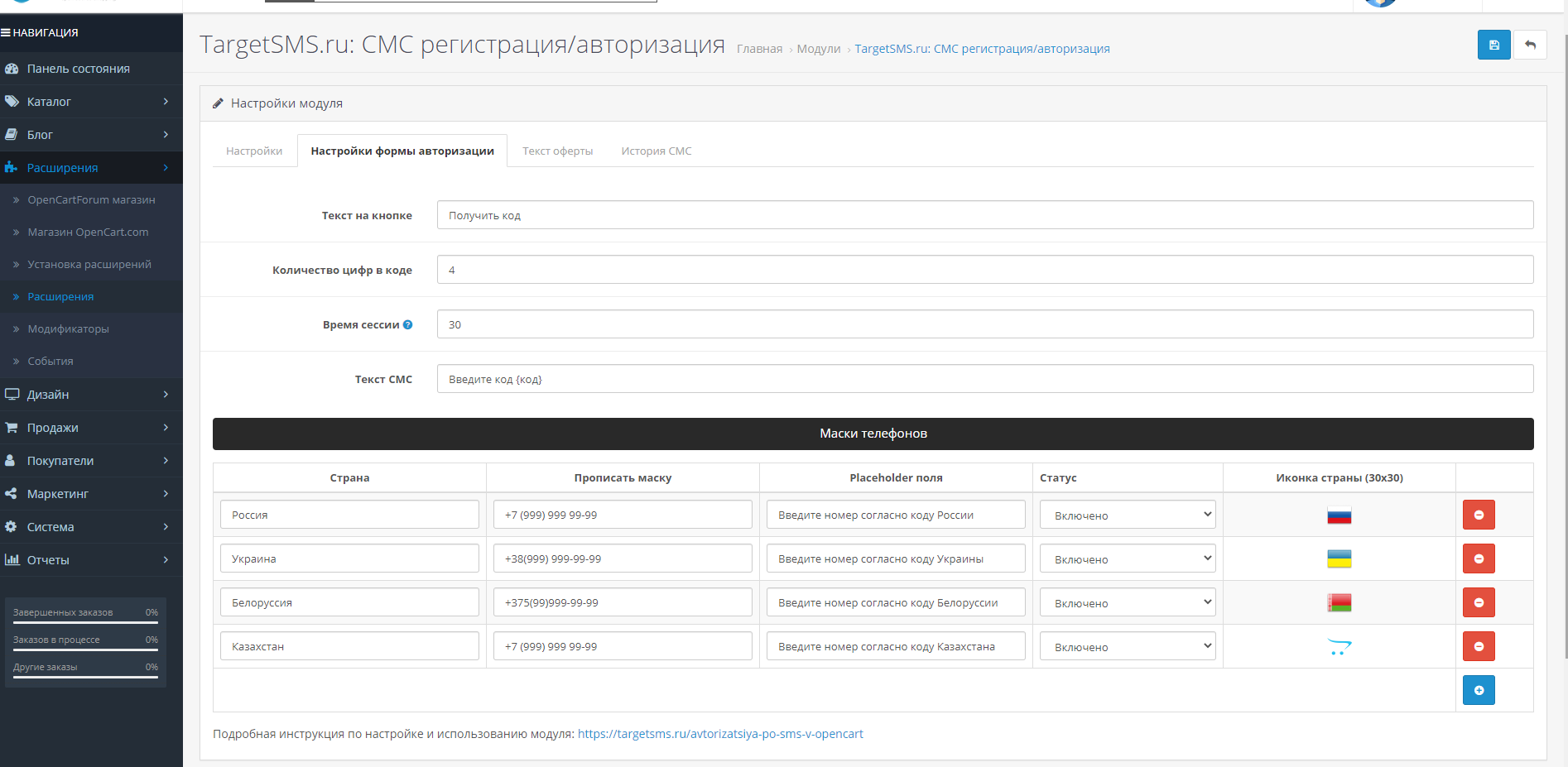Open the status dropdown for Украина

(x=1128, y=558)
